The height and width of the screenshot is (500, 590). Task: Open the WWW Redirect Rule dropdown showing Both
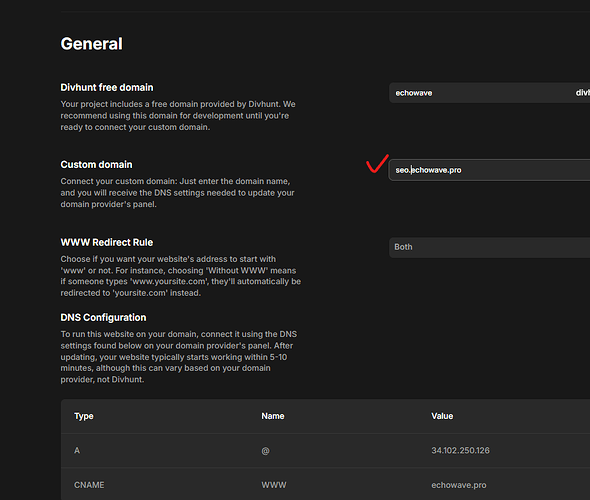pos(489,247)
